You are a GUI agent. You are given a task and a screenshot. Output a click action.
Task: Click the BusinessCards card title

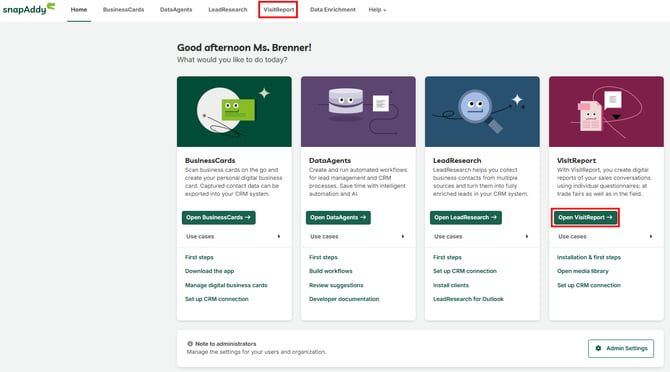pos(210,161)
